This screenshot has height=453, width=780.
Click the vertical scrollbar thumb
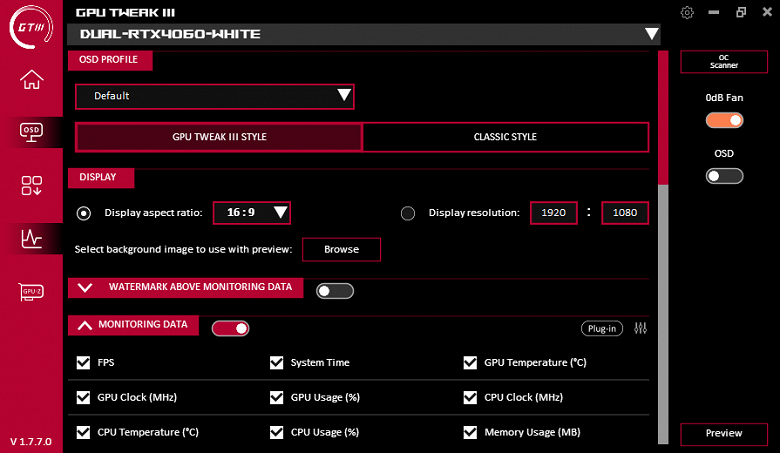663,117
